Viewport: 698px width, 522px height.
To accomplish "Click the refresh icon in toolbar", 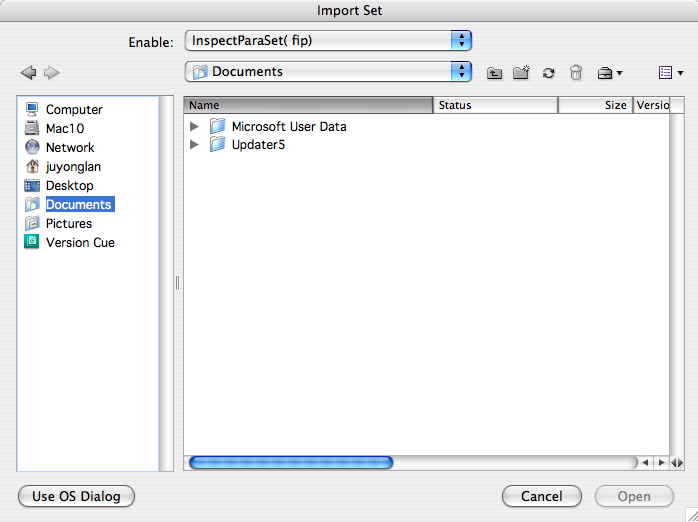I will (x=548, y=73).
